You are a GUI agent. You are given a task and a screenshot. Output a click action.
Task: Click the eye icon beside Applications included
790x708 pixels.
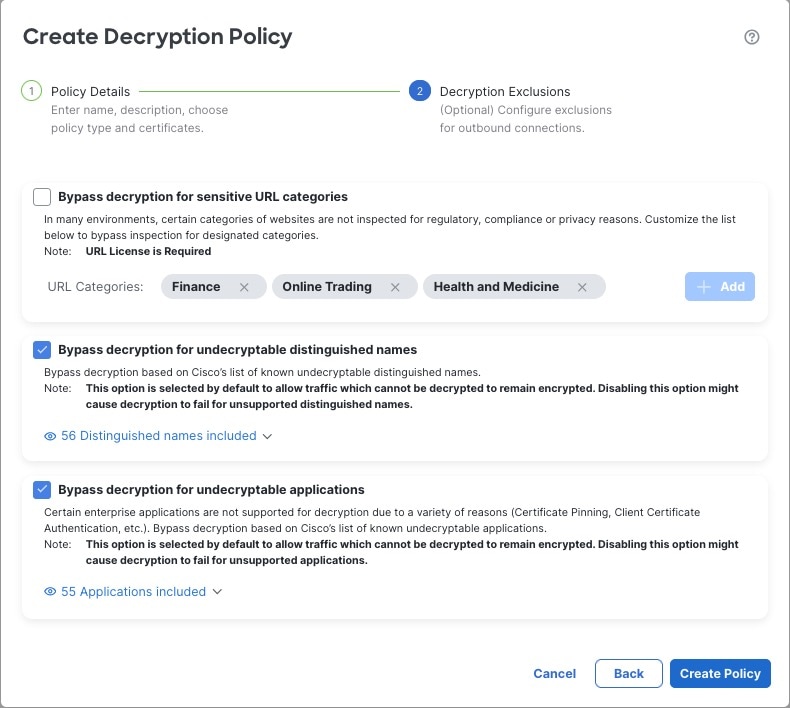point(50,592)
